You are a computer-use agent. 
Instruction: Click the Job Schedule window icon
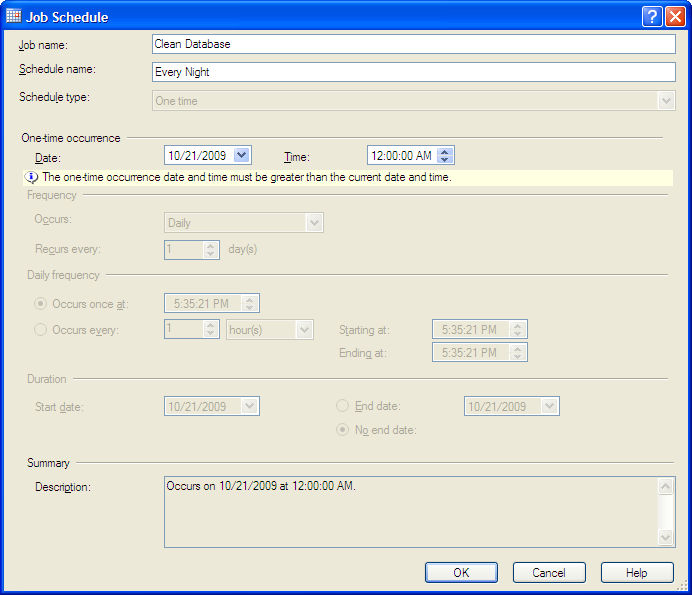[12, 16]
